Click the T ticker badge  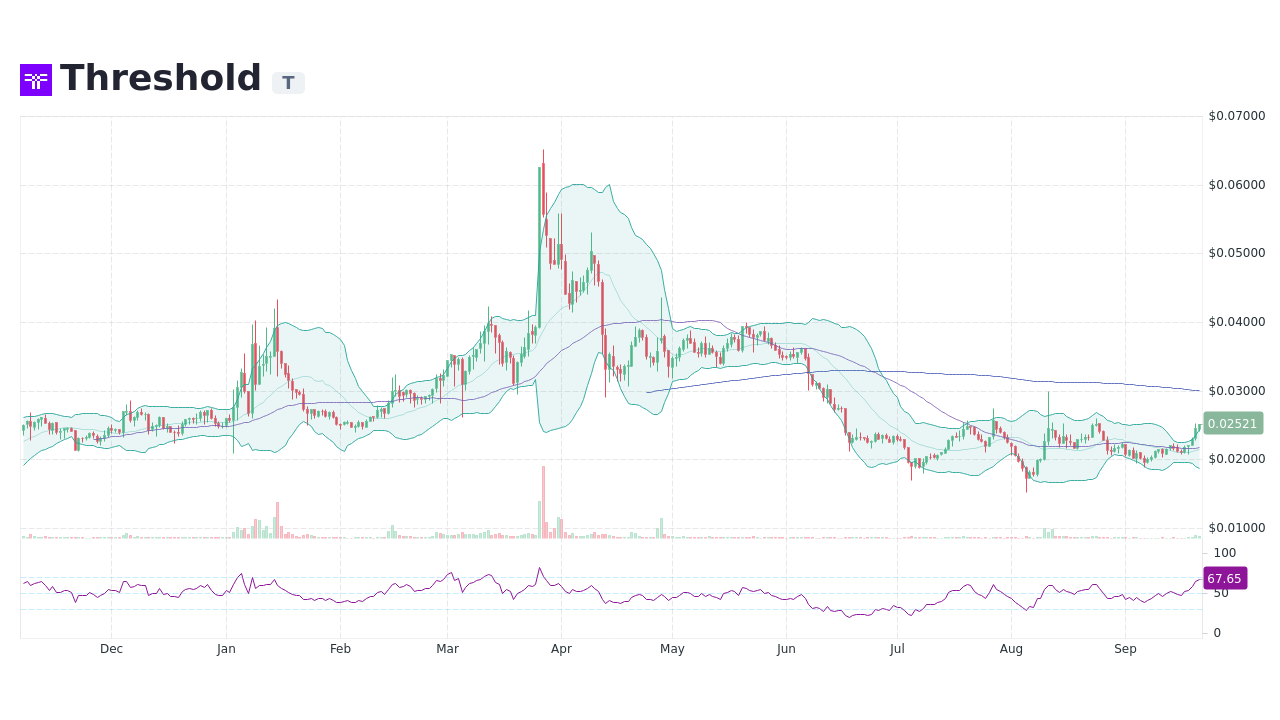tap(288, 83)
